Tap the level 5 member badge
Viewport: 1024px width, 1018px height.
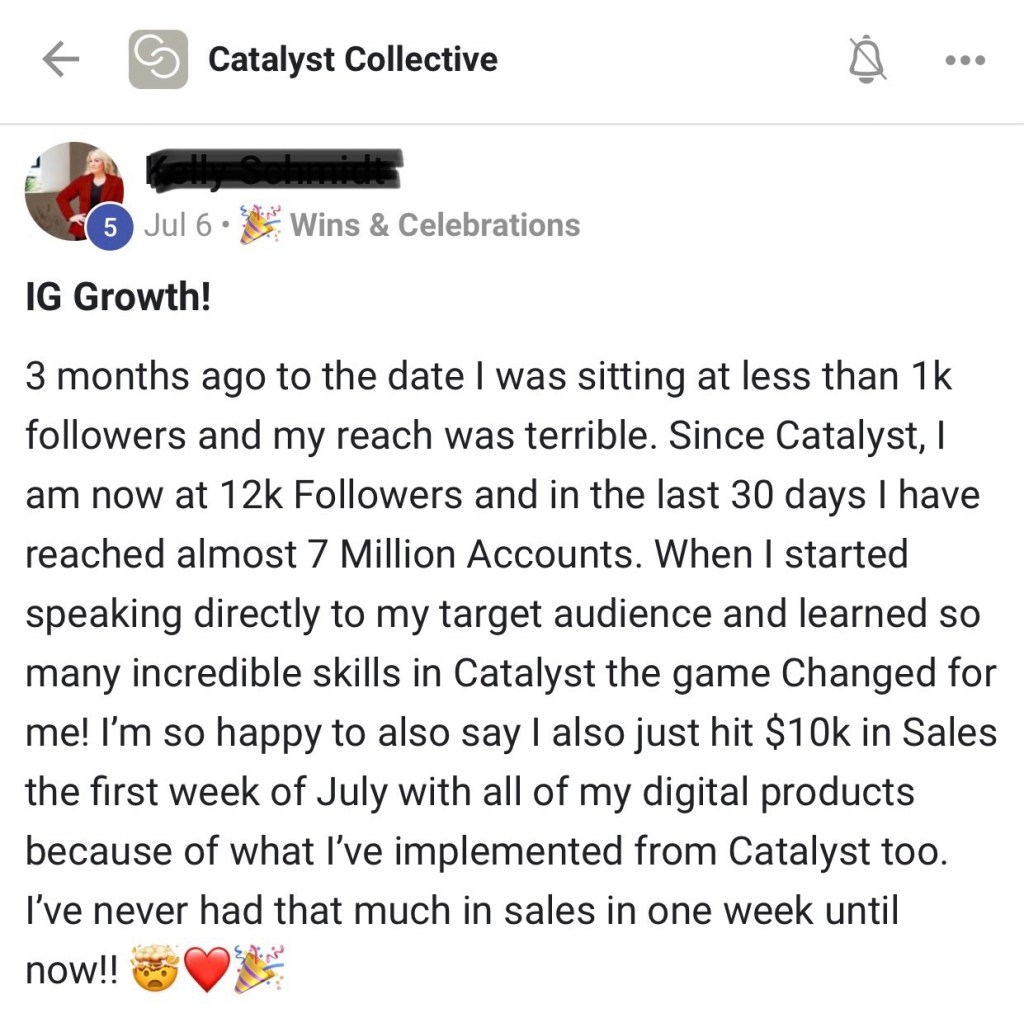(111, 227)
